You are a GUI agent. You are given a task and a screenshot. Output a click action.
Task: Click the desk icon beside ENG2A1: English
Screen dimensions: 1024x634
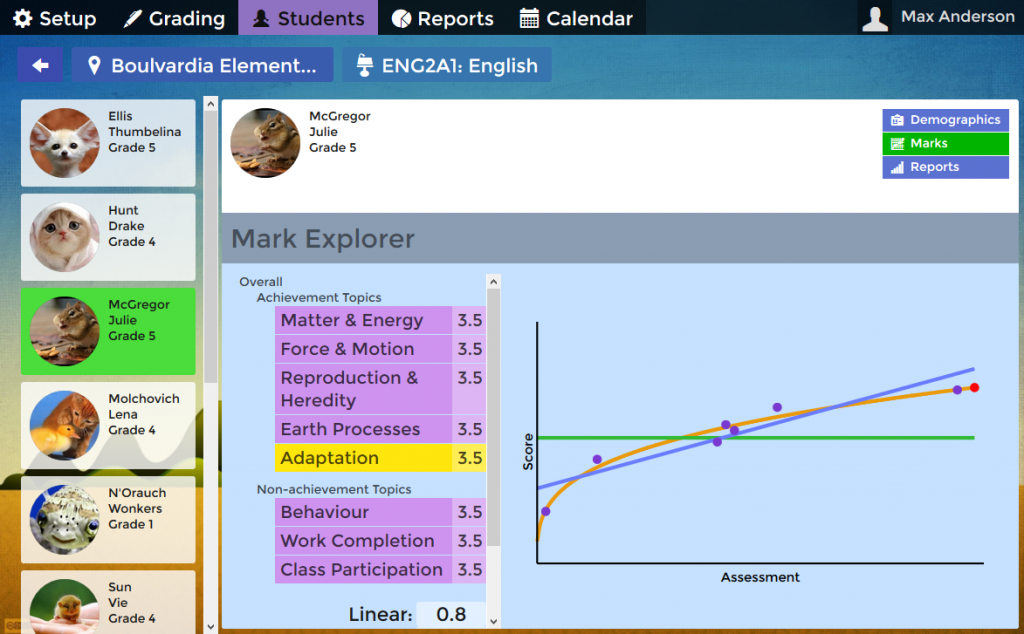(x=365, y=66)
